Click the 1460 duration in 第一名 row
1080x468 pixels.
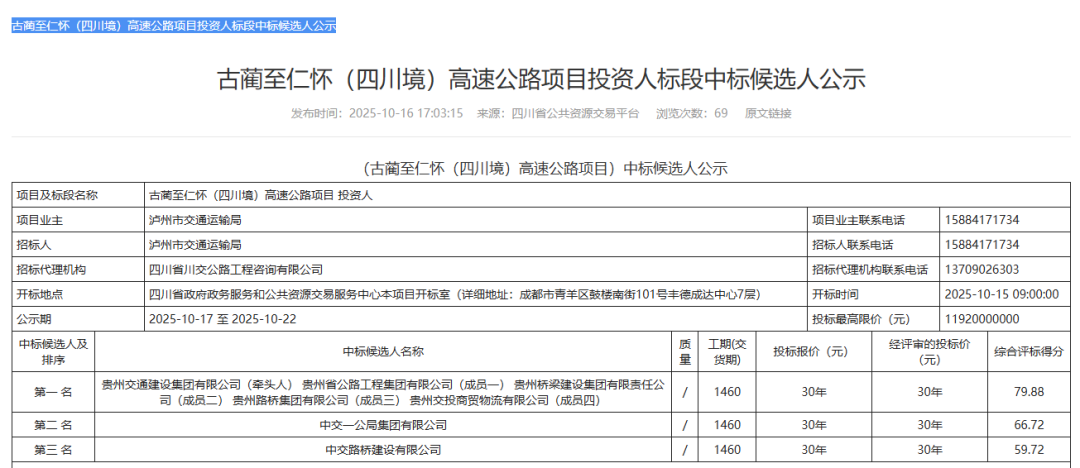(727, 392)
